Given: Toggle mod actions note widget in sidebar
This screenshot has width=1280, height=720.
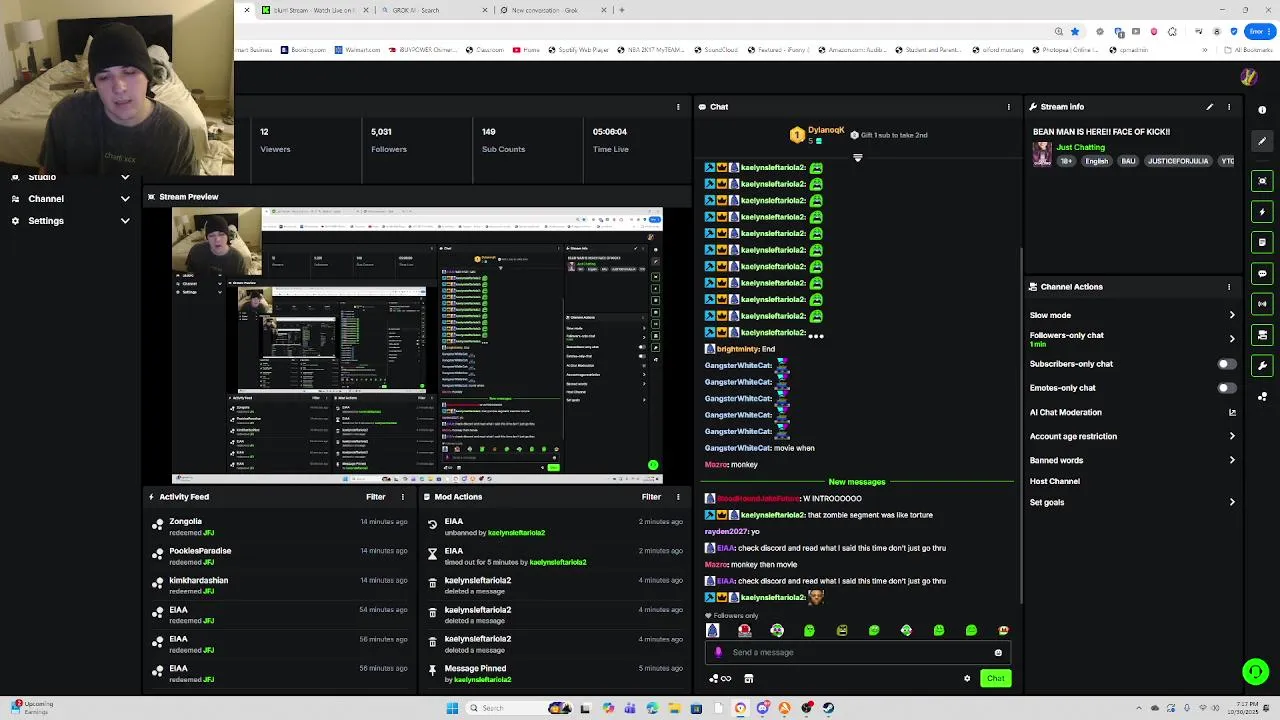Looking at the screenshot, I should point(1262,242).
